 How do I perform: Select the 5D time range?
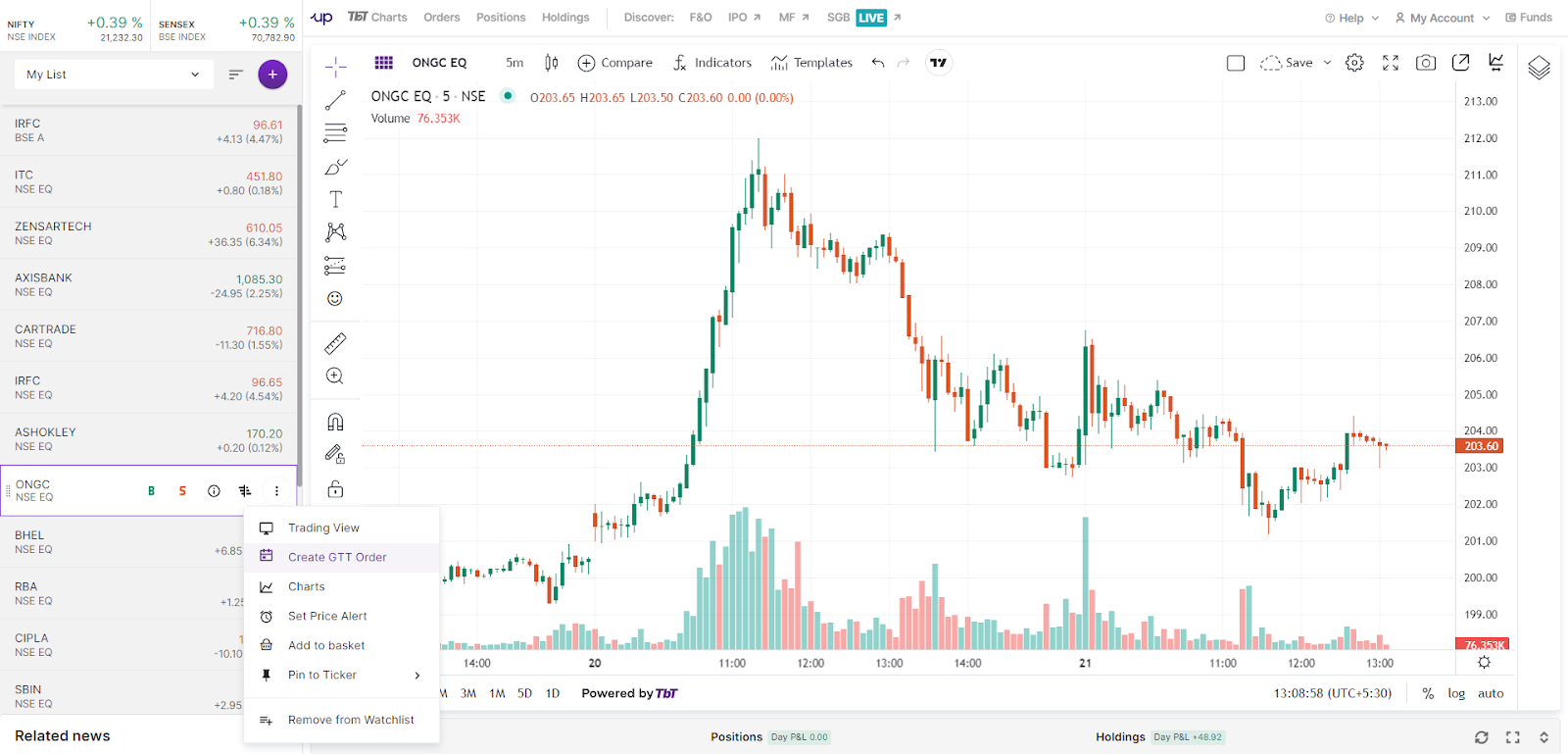point(524,693)
